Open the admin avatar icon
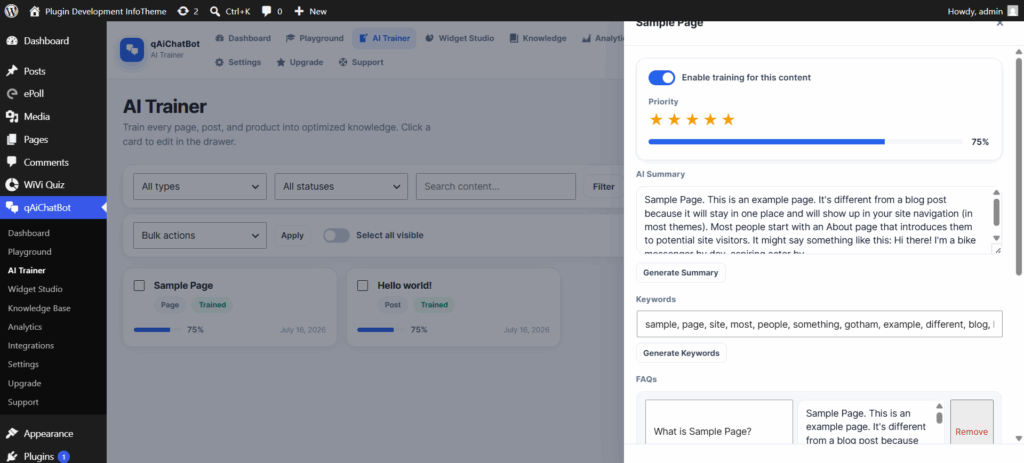1024x463 pixels. click(x=1012, y=10)
